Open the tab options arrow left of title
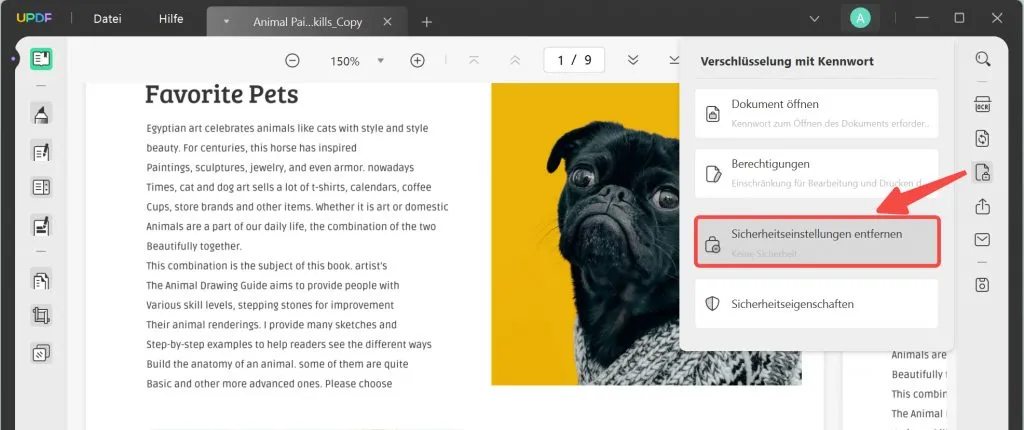Screen dimensions: 1024x430 pos(227,22)
